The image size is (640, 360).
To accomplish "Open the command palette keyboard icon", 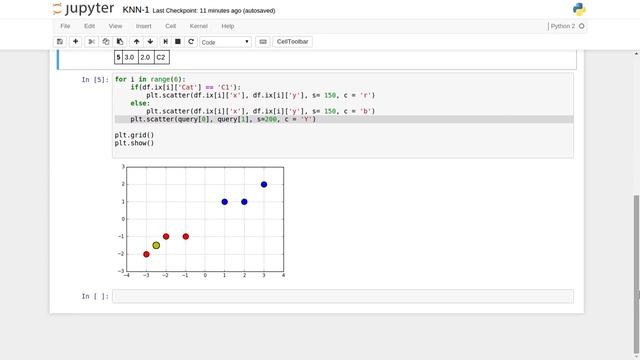I will click(x=263, y=42).
